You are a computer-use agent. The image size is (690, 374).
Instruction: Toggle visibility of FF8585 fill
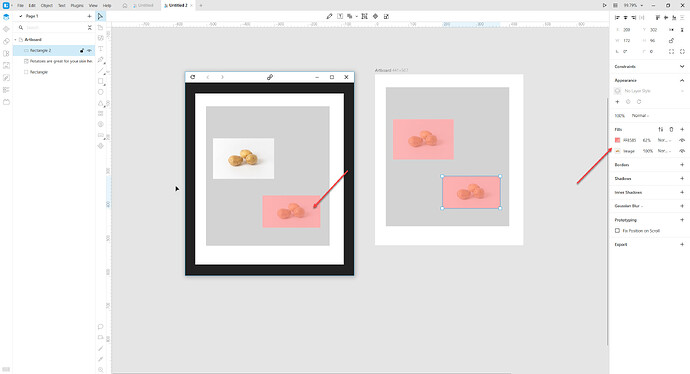click(682, 140)
